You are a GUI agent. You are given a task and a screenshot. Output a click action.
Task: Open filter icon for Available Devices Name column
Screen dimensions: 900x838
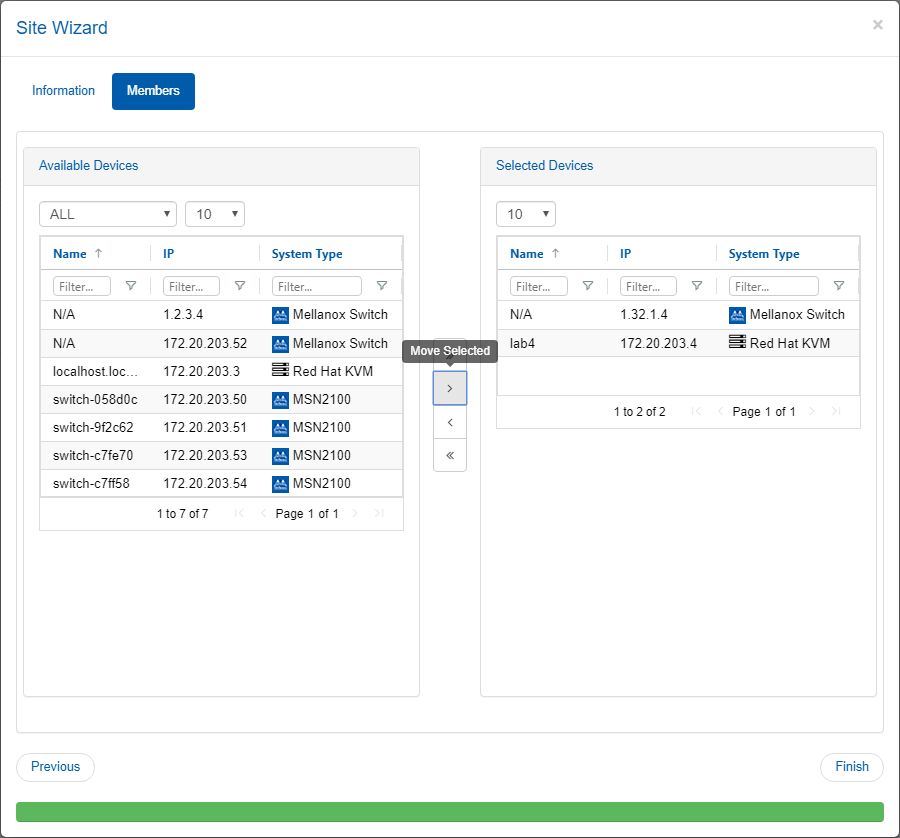click(131, 286)
